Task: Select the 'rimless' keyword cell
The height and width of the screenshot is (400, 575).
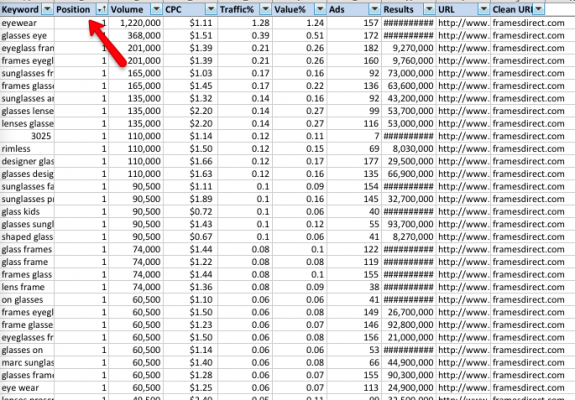Action: pyautogui.click(x=27, y=149)
